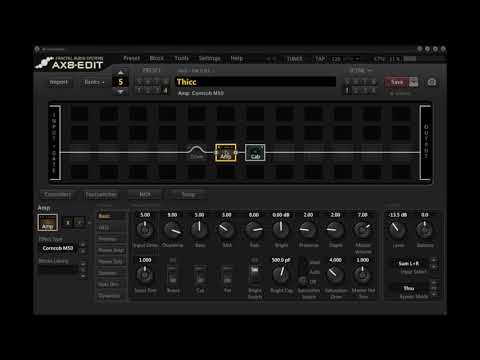
Task: Open the MIDI panel
Action: [x=145, y=194]
